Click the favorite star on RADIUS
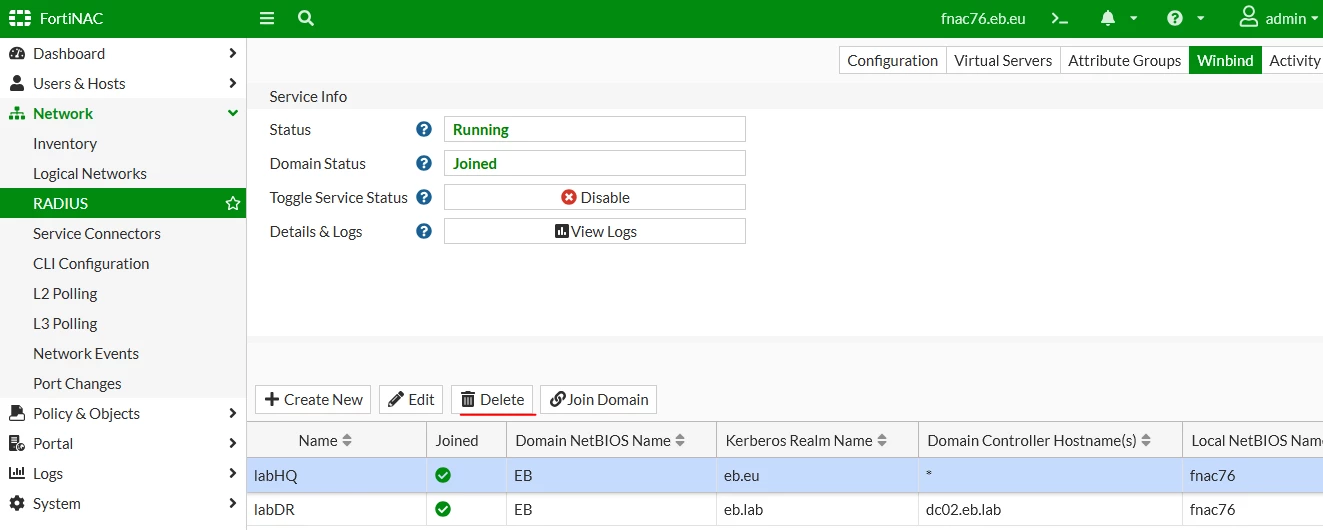Viewport: 1323px width, 530px height. point(233,203)
